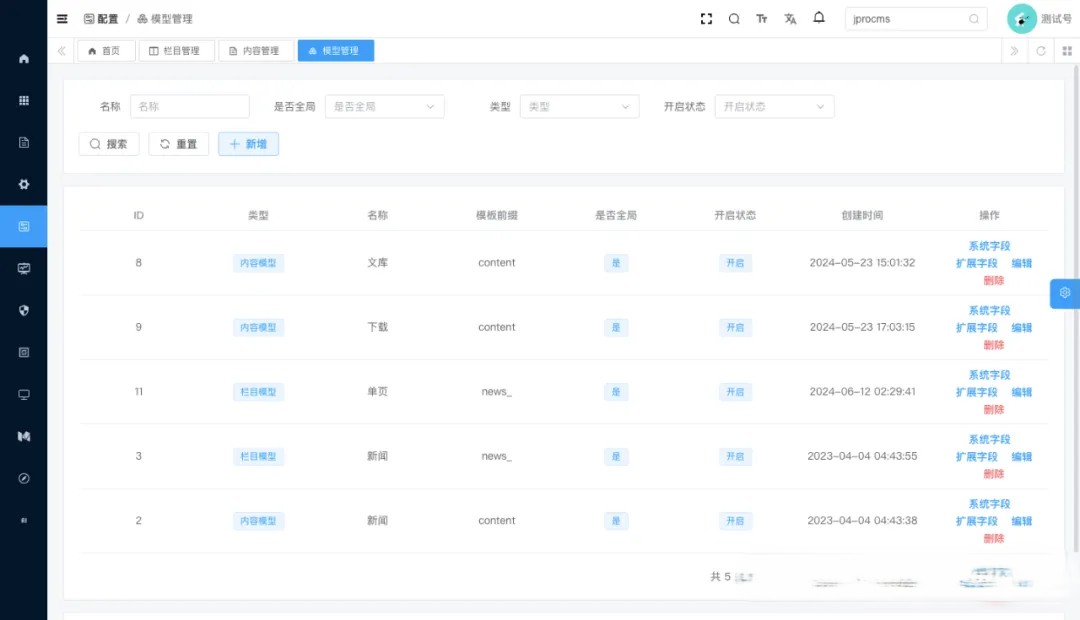Screen dimensions: 1080x620
Task: Click the 栏目模型 tag in 单页 row
Action: pos(258,392)
